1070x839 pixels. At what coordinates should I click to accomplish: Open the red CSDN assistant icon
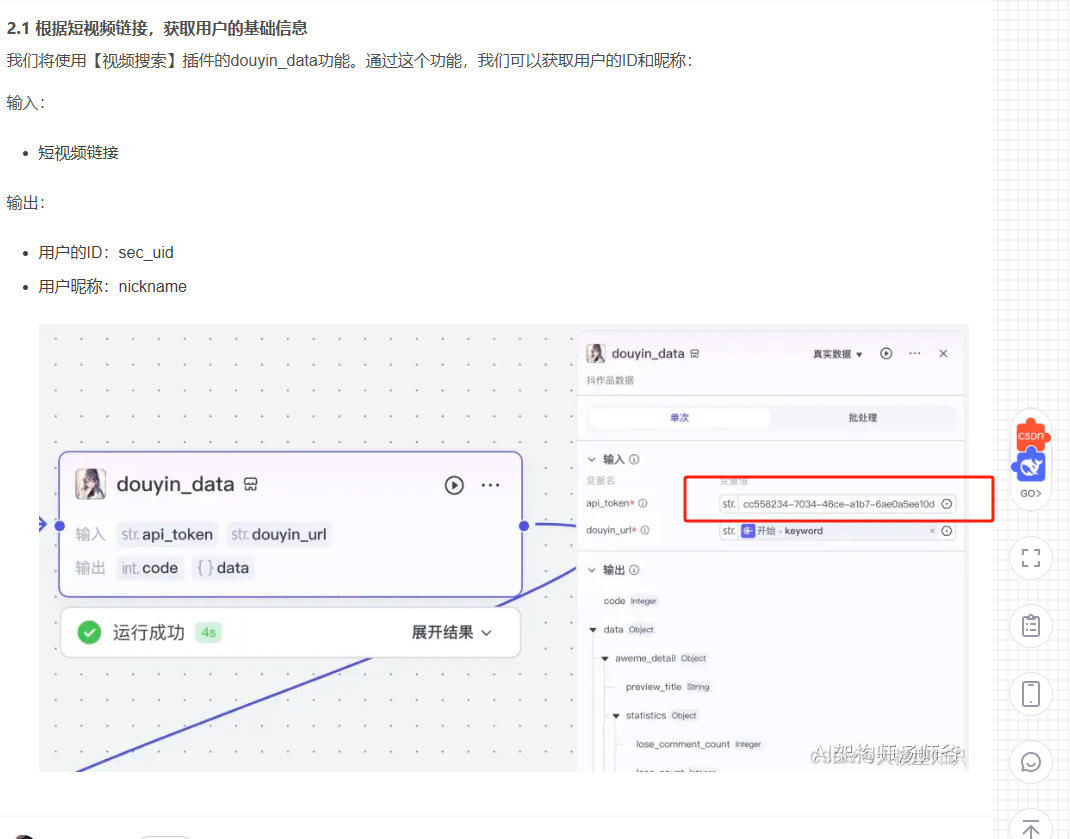coord(1031,435)
